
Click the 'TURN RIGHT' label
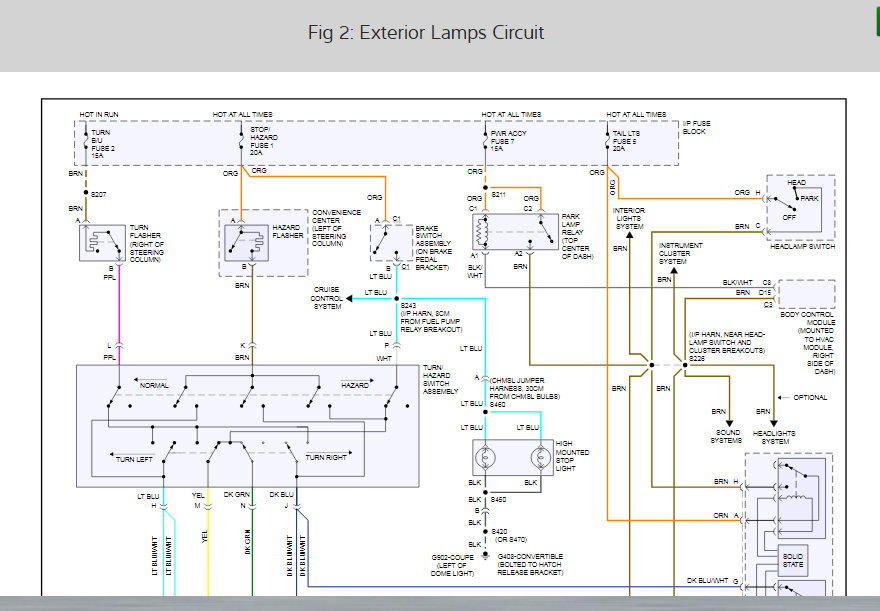[x=326, y=457]
